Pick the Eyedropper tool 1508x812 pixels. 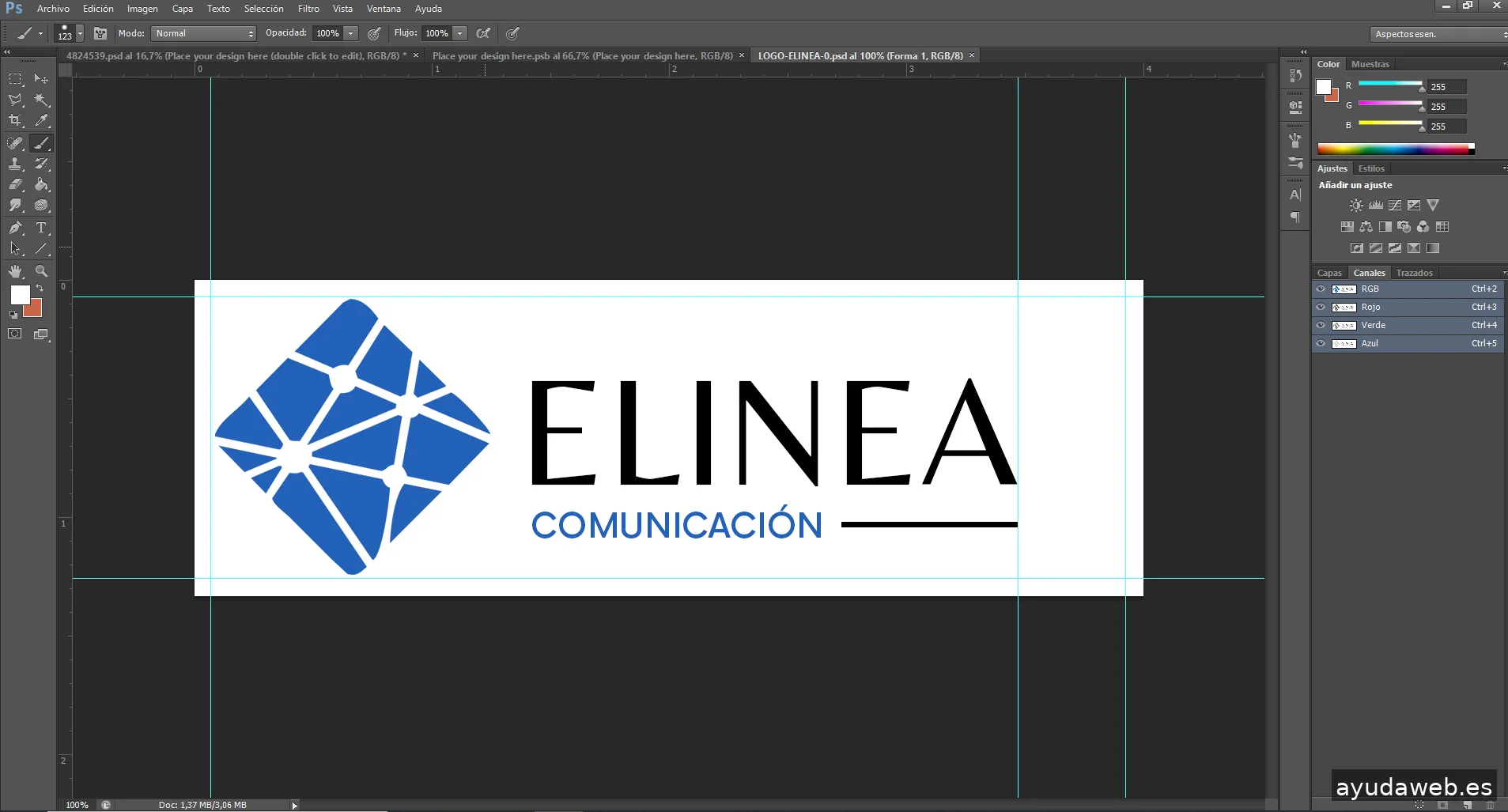[x=42, y=121]
